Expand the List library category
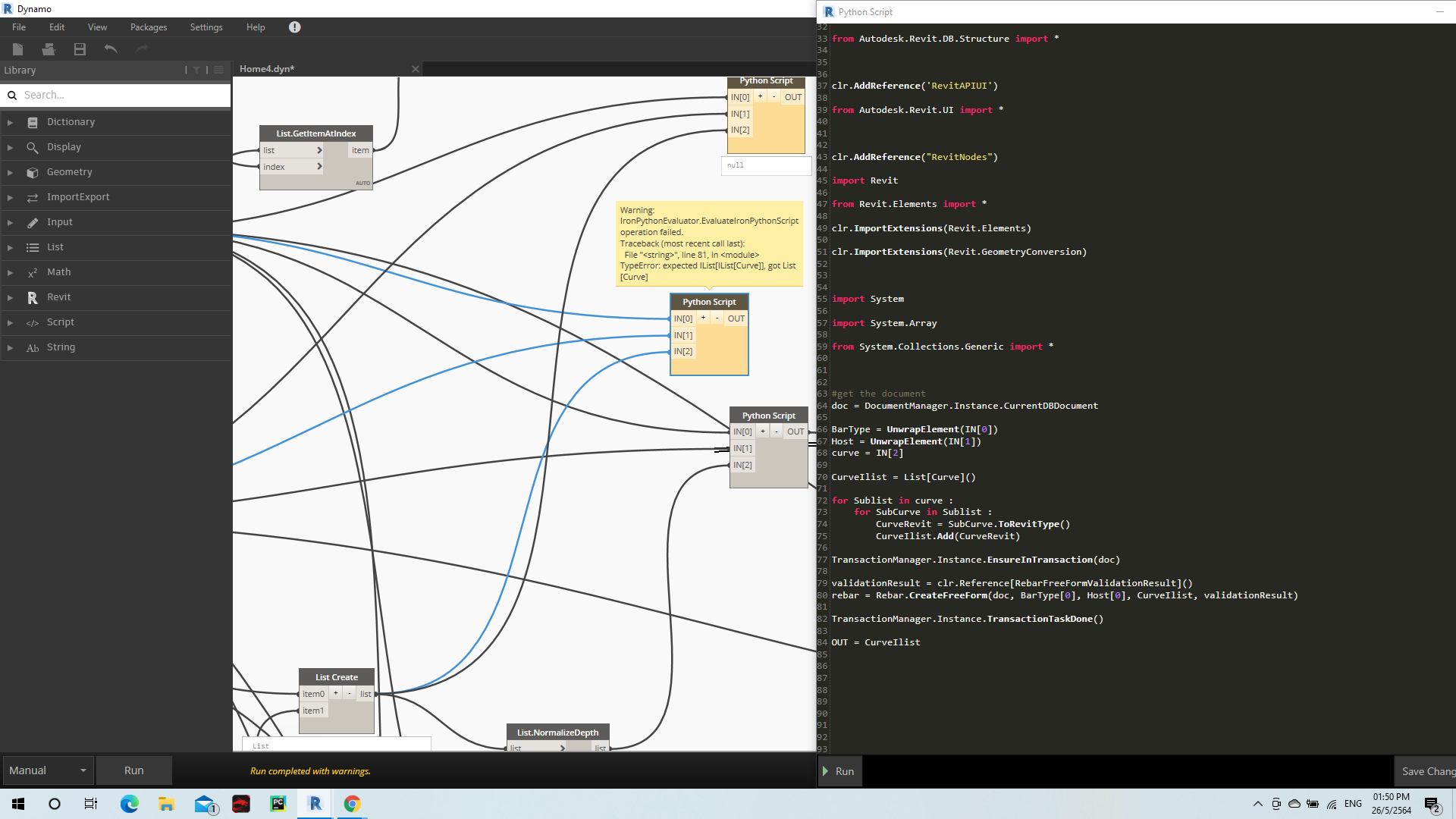 [x=10, y=247]
